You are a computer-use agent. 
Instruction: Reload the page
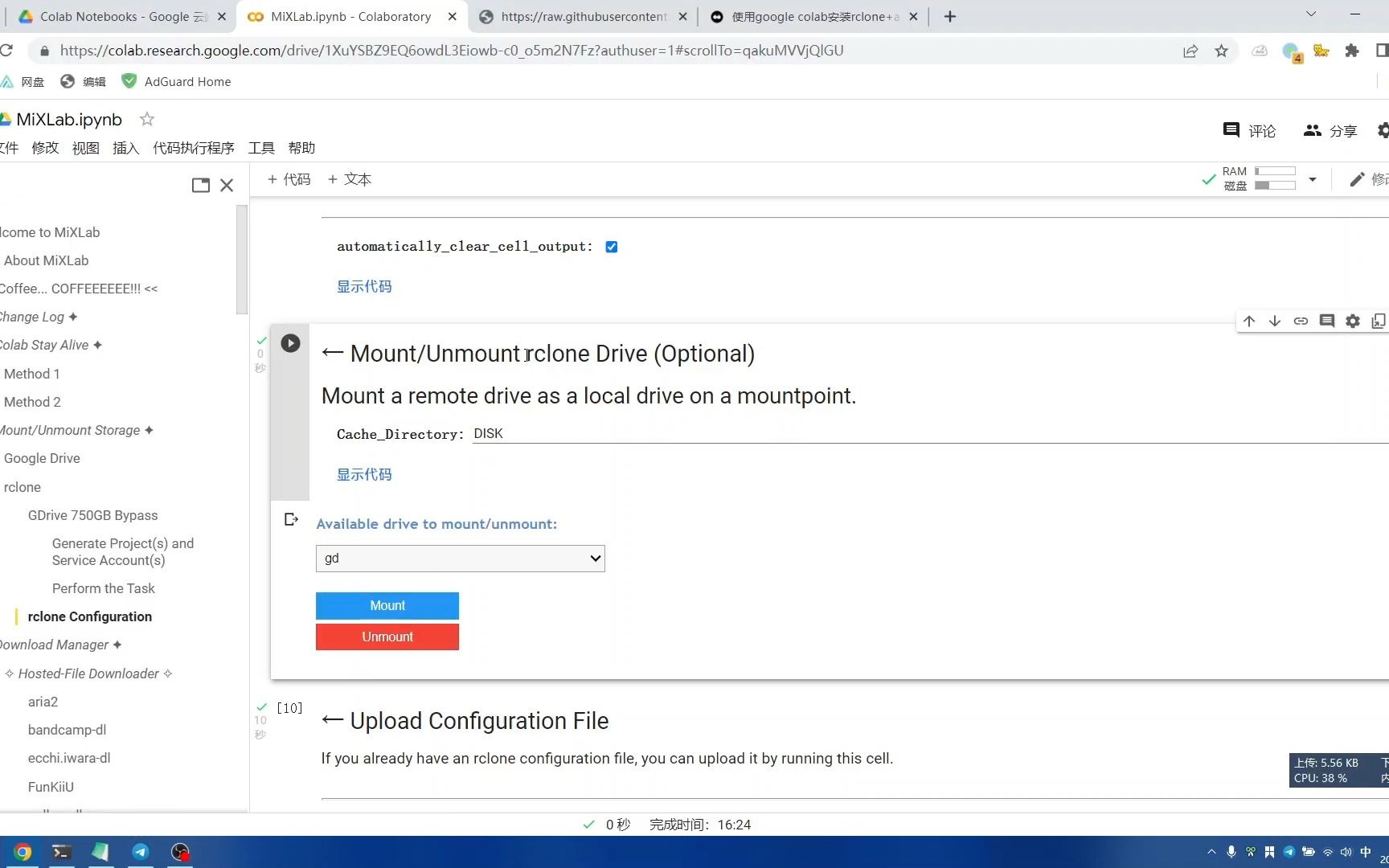(x=6, y=51)
